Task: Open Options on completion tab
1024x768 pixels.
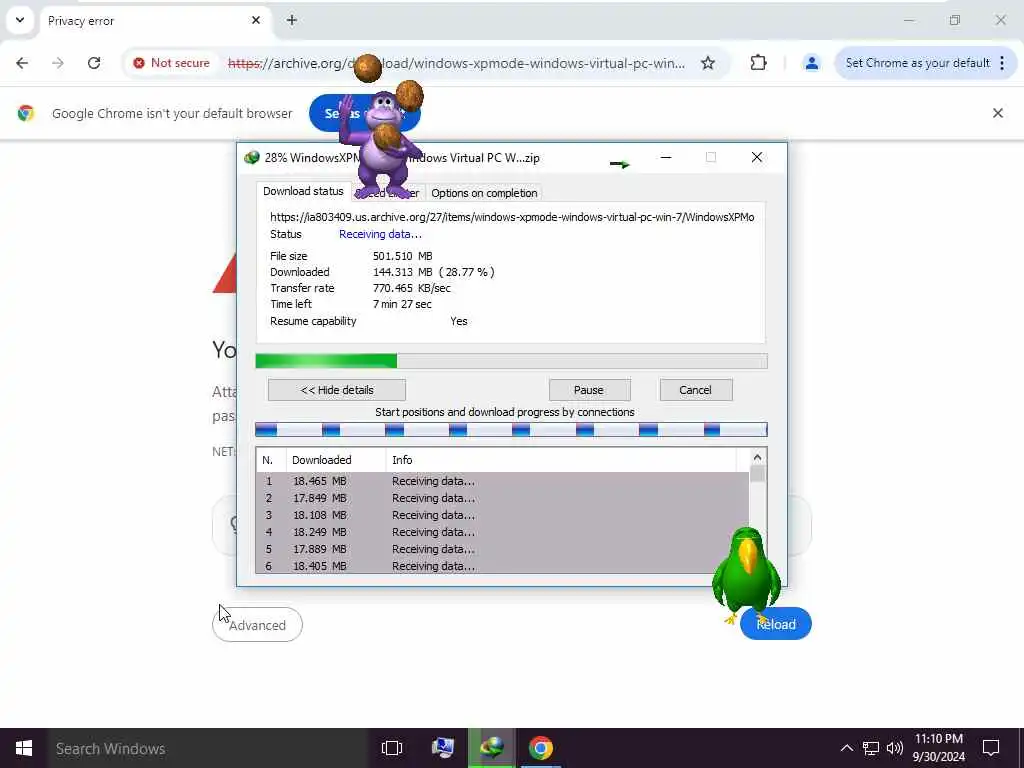Action: point(484,193)
